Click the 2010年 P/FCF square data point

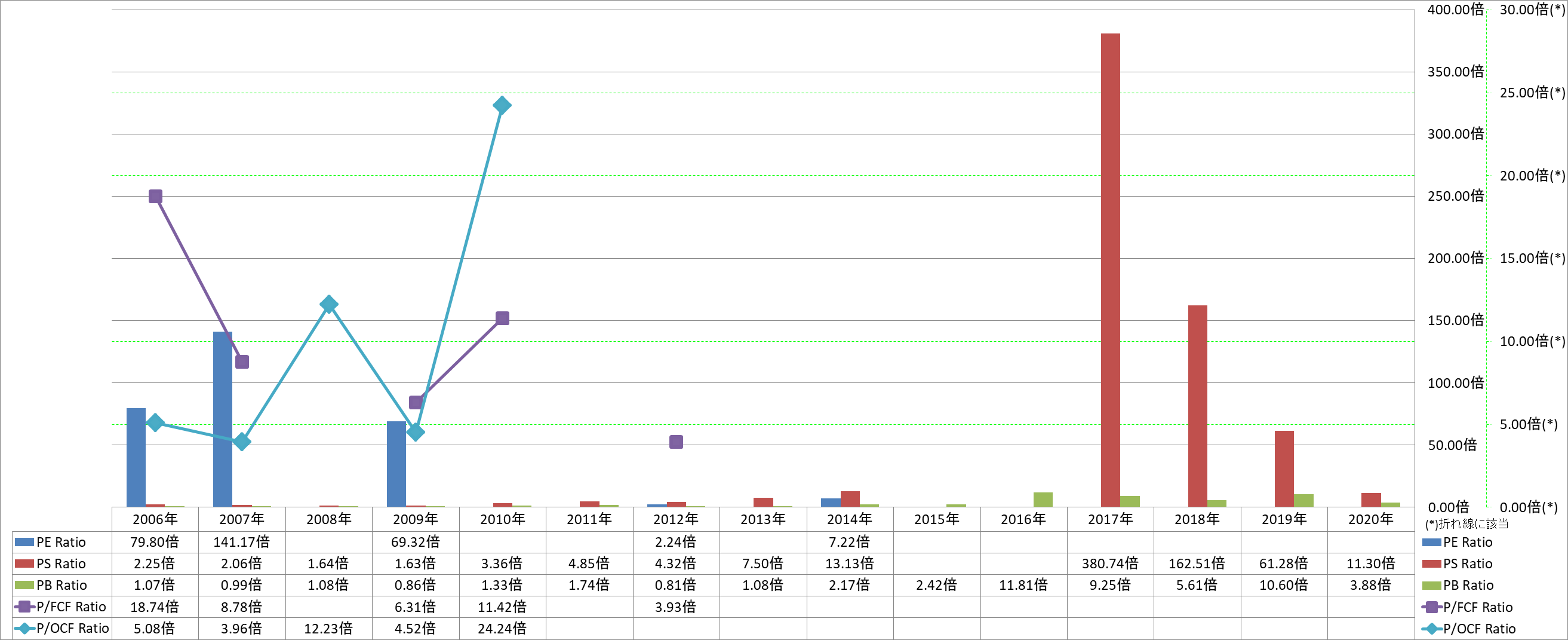click(x=502, y=318)
